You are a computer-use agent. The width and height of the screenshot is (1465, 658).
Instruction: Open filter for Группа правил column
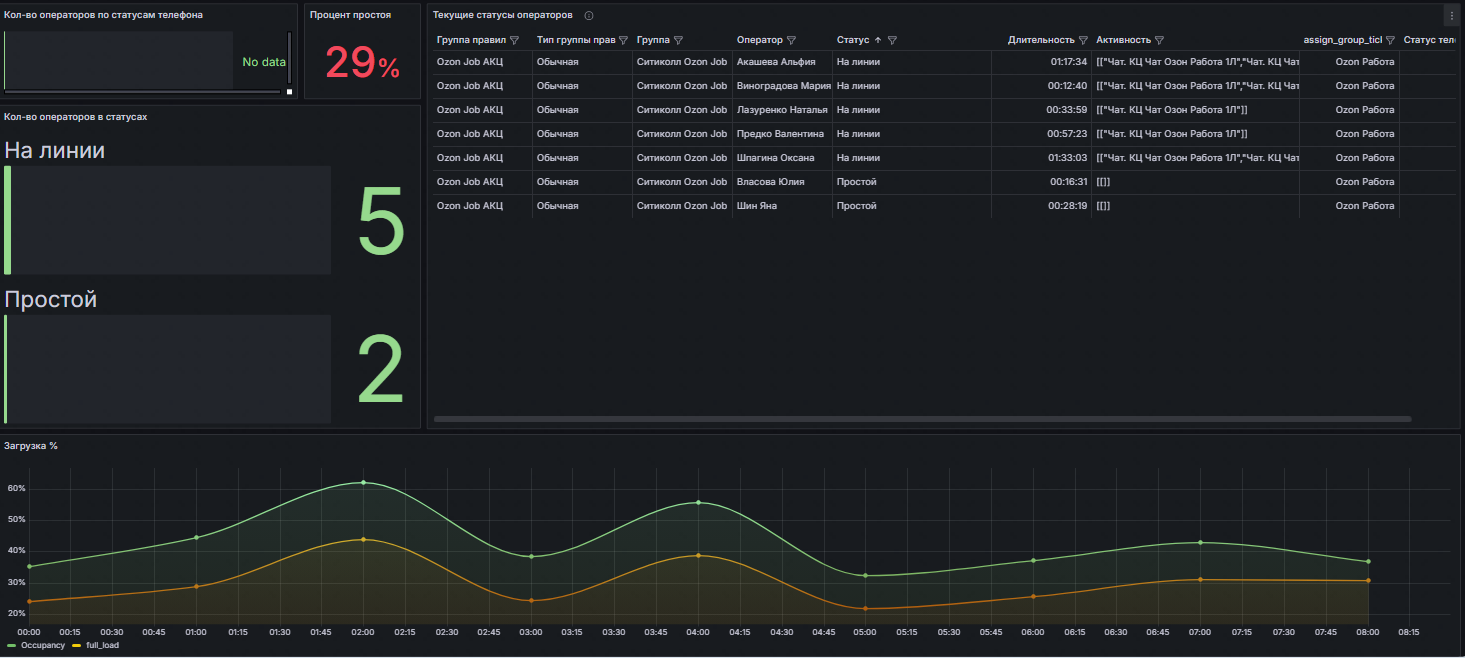[x=514, y=40]
